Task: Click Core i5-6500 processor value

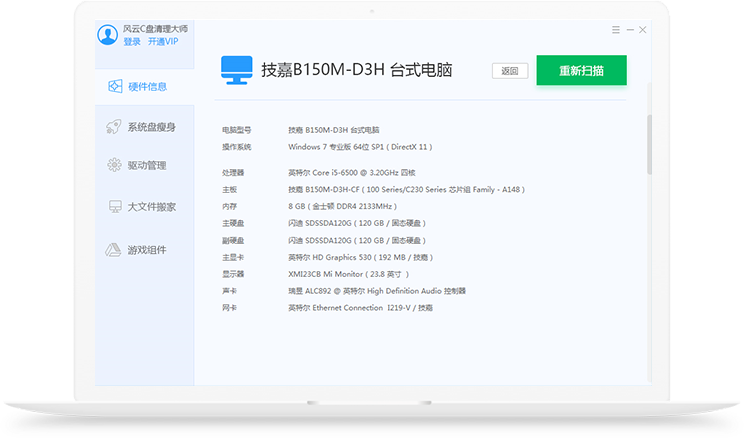Action: (352, 173)
